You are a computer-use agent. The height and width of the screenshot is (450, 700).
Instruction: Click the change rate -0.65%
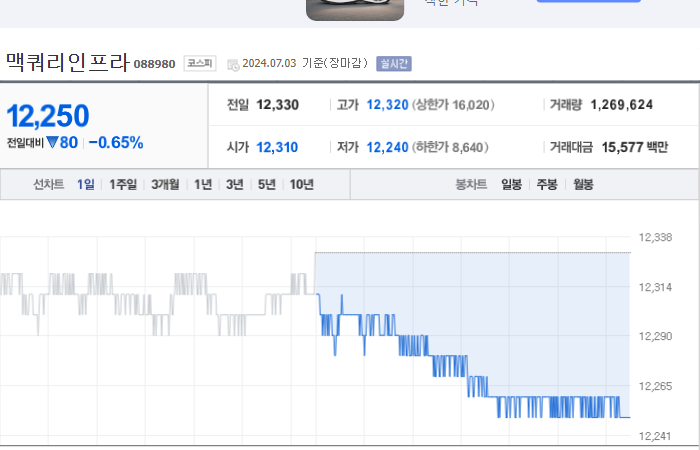[116, 143]
